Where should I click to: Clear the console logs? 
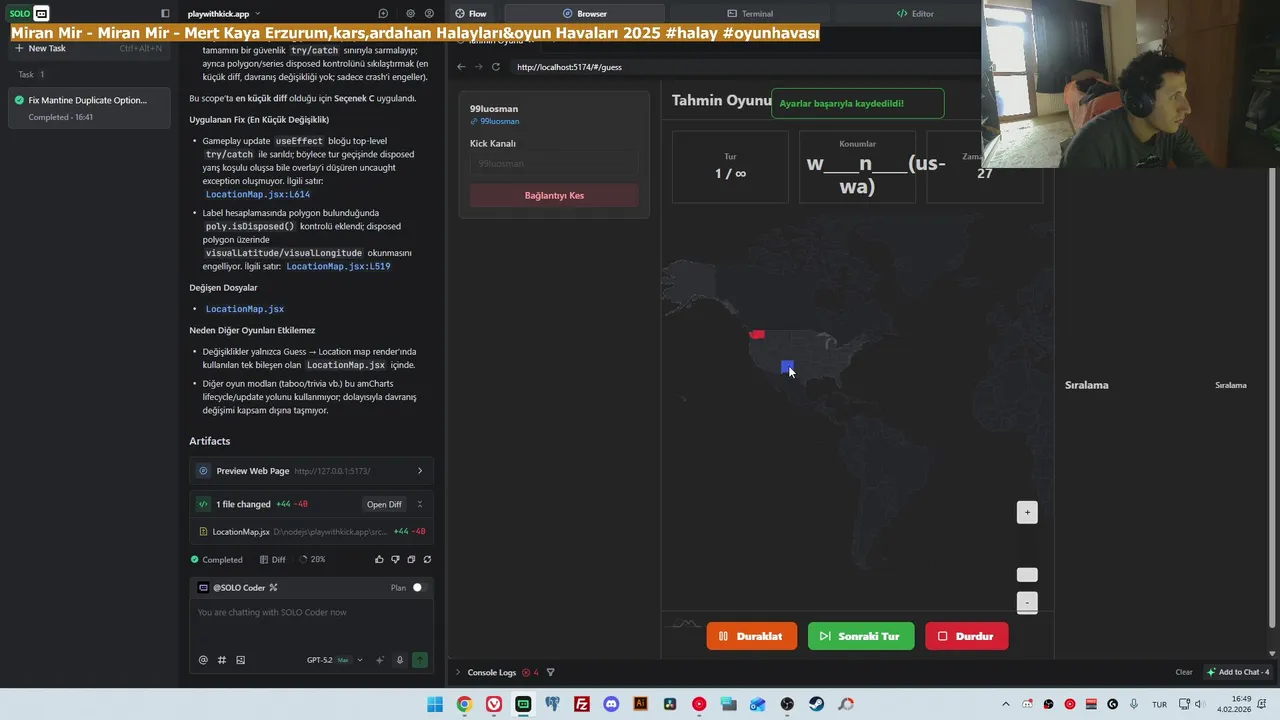(1184, 672)
